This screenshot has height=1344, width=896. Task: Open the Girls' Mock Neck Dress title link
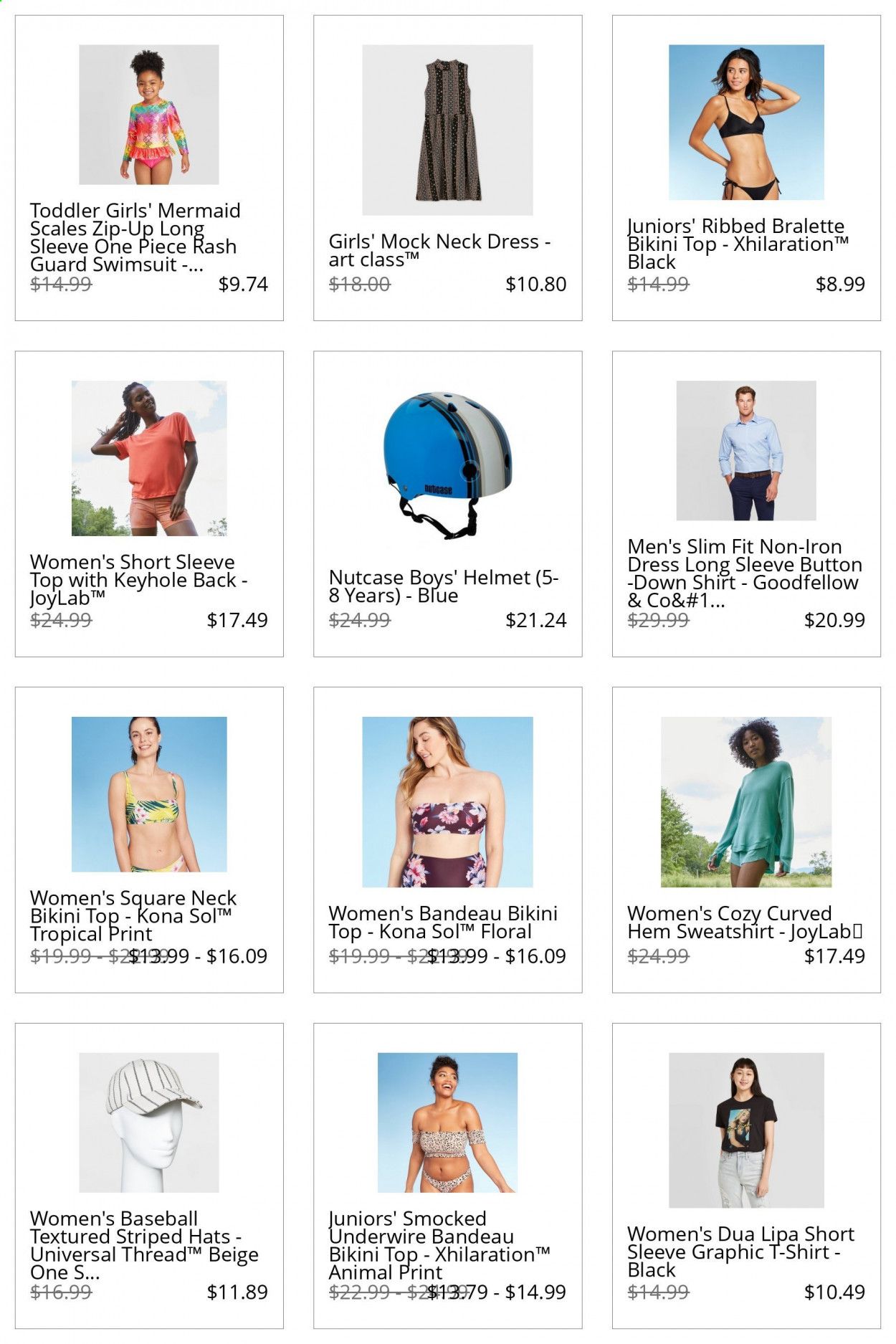point(440,250)
